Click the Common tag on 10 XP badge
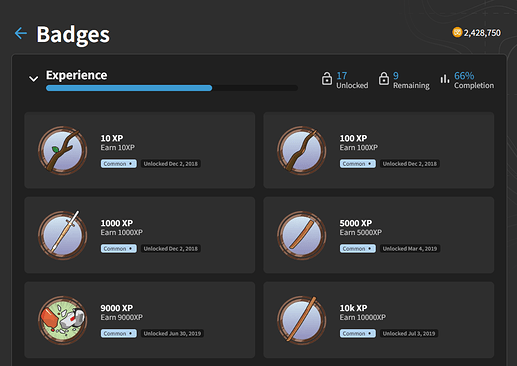The width and height of the screenshot is (517, 366). pos(119,164)
